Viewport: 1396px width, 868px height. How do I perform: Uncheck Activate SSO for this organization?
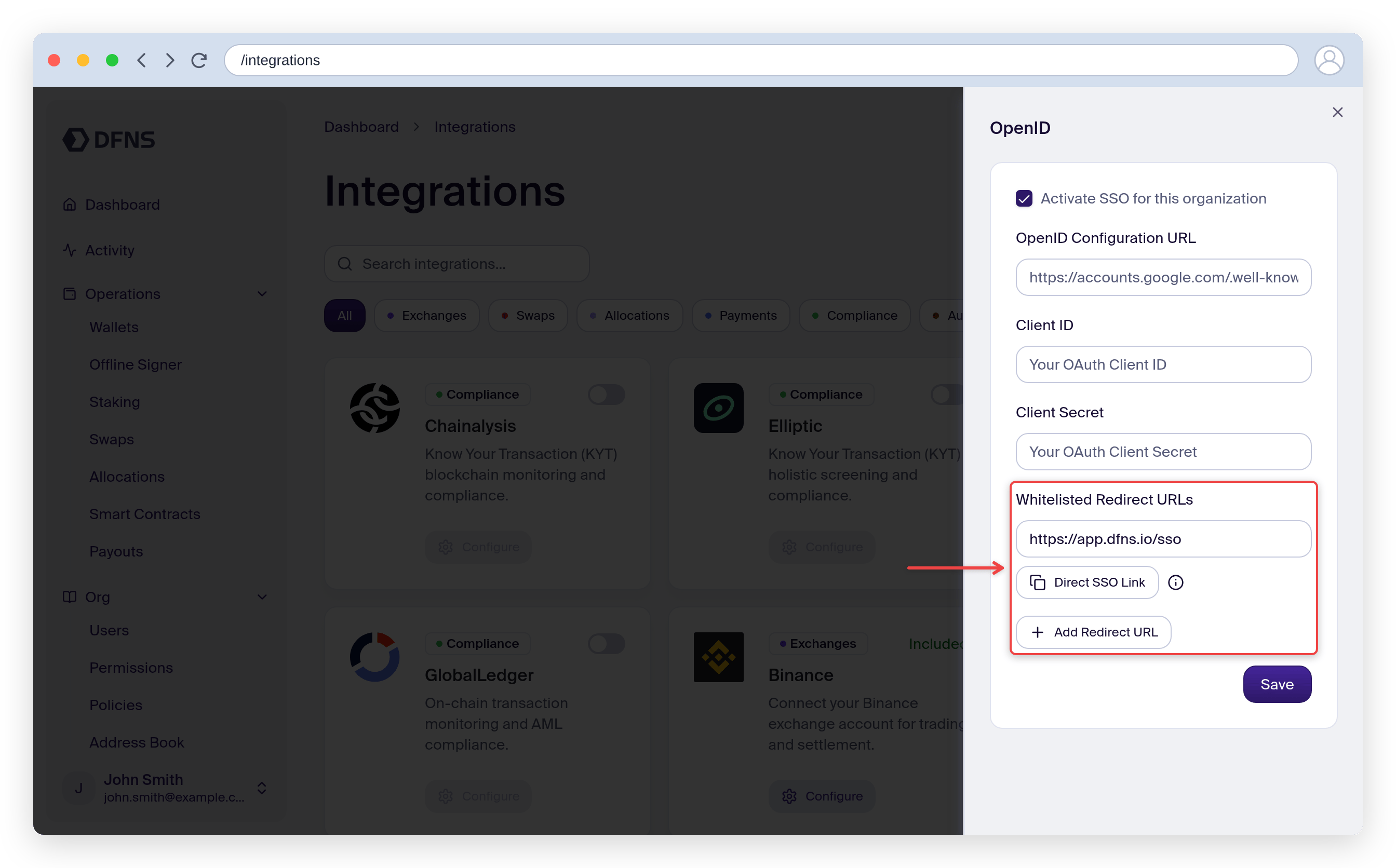[x=1024, y=199]
